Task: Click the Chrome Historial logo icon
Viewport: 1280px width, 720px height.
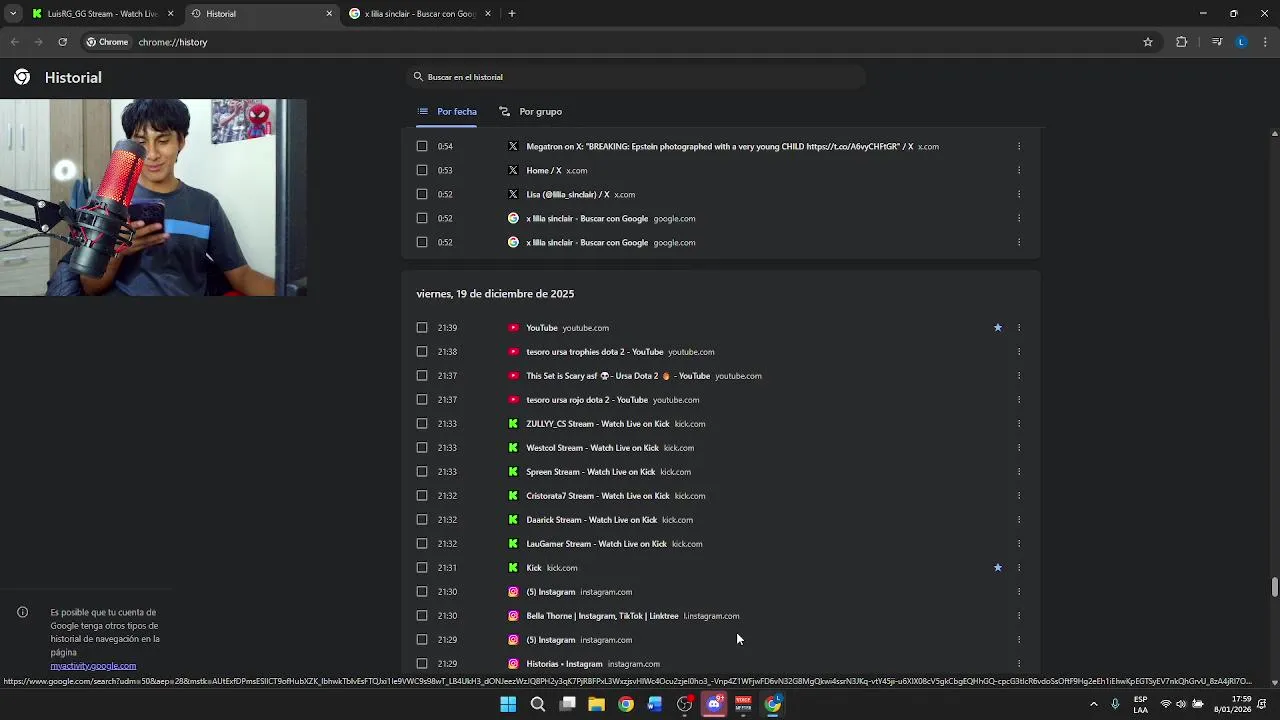Action: tap(22, 77)
